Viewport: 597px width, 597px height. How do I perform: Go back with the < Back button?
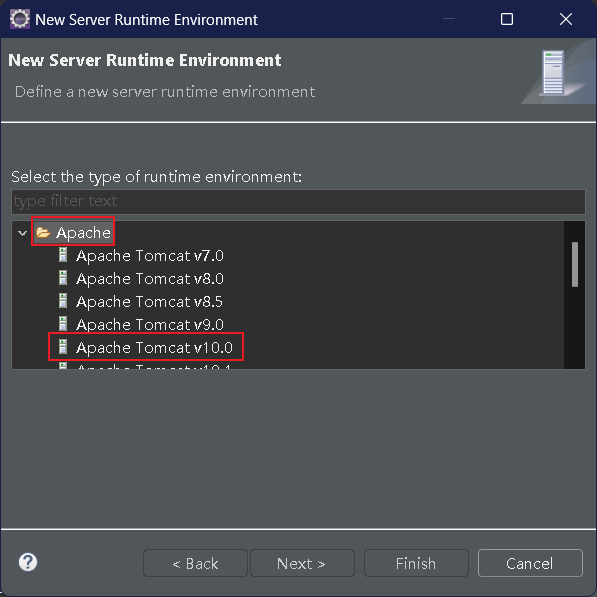coord(195,563)
